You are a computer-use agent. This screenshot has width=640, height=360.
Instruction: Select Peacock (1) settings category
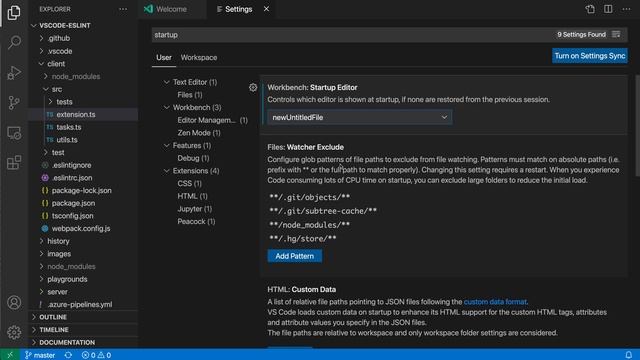[196, 221]
